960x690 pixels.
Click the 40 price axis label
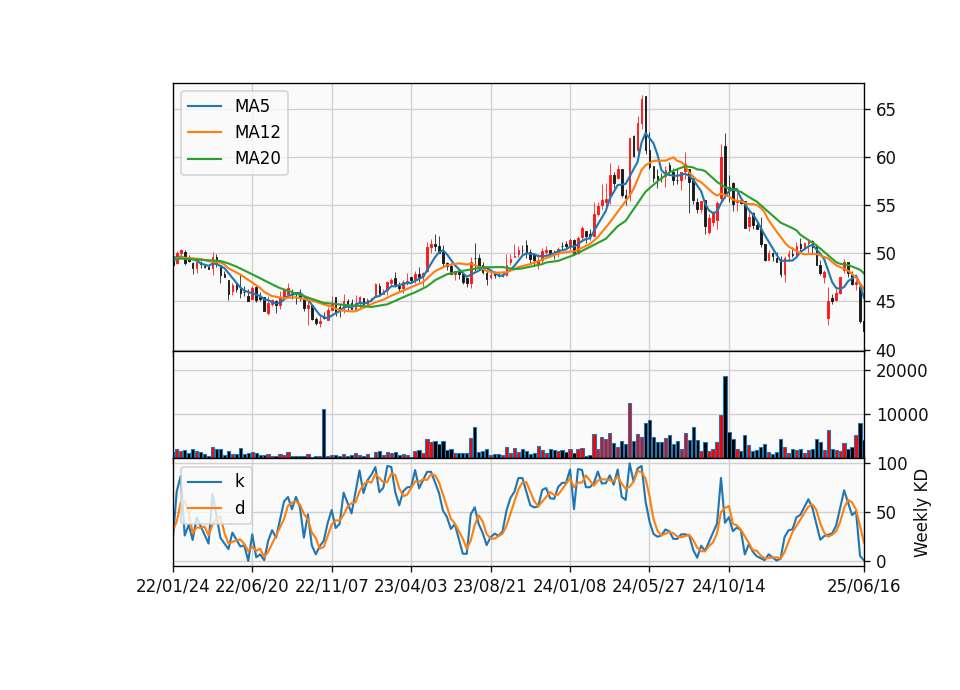pyautogui.click(x=885, y=351)
